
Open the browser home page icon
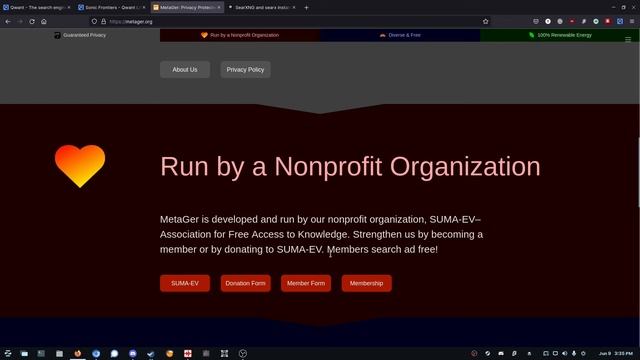click(x=44, y=22)
